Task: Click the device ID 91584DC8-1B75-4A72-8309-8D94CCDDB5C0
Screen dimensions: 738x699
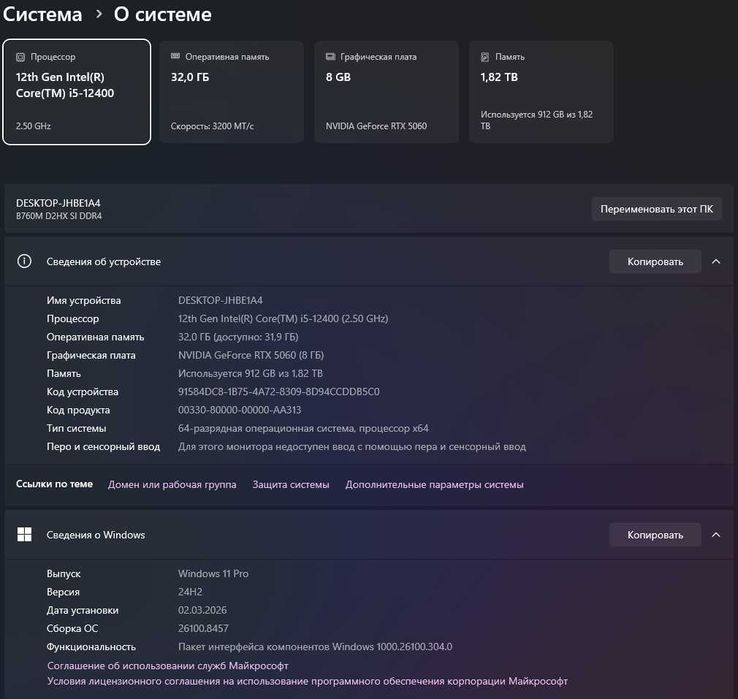Action: coord(279,392)
